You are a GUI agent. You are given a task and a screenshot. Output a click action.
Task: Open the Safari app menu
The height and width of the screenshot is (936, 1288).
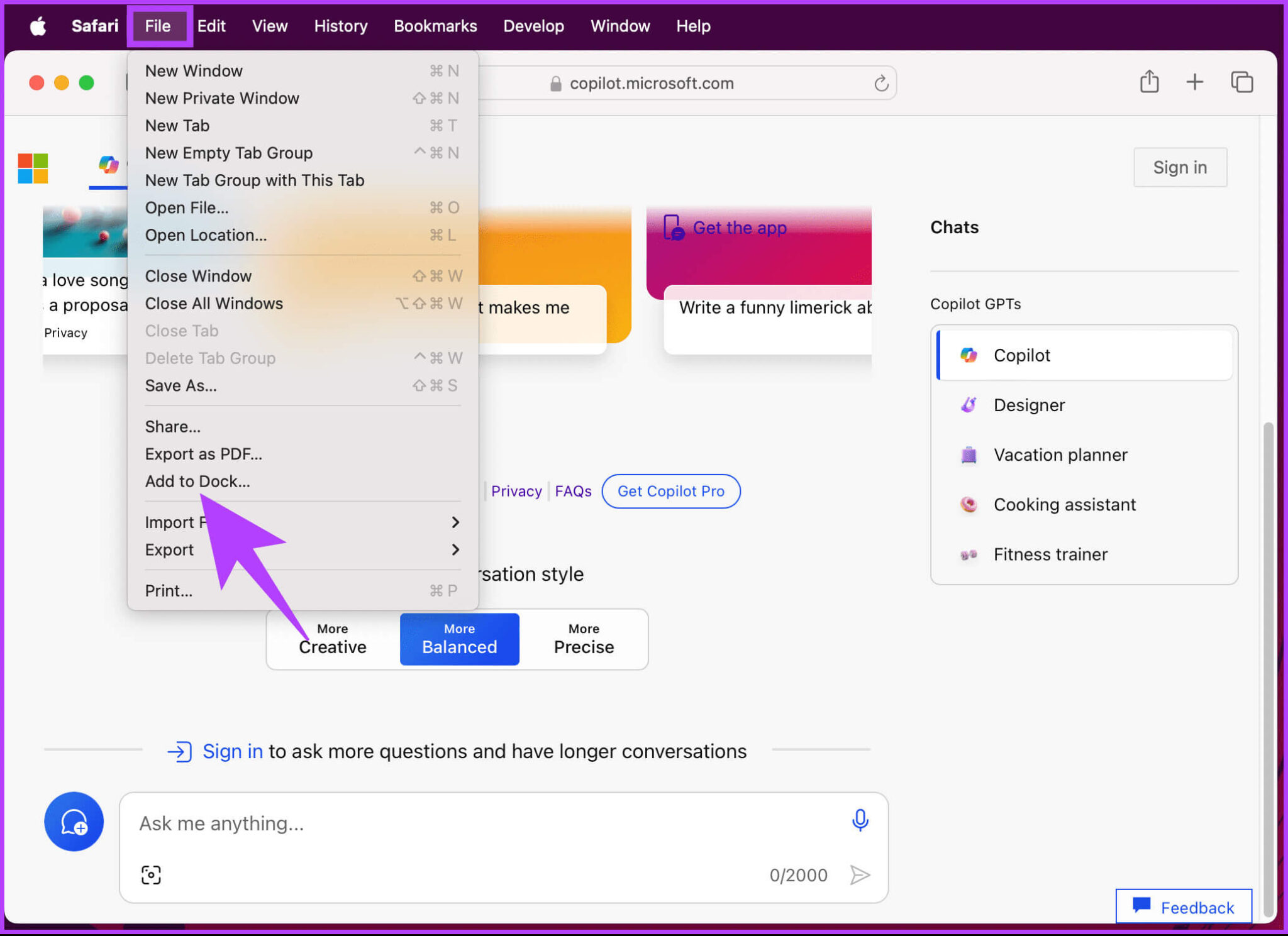point(95,26)
